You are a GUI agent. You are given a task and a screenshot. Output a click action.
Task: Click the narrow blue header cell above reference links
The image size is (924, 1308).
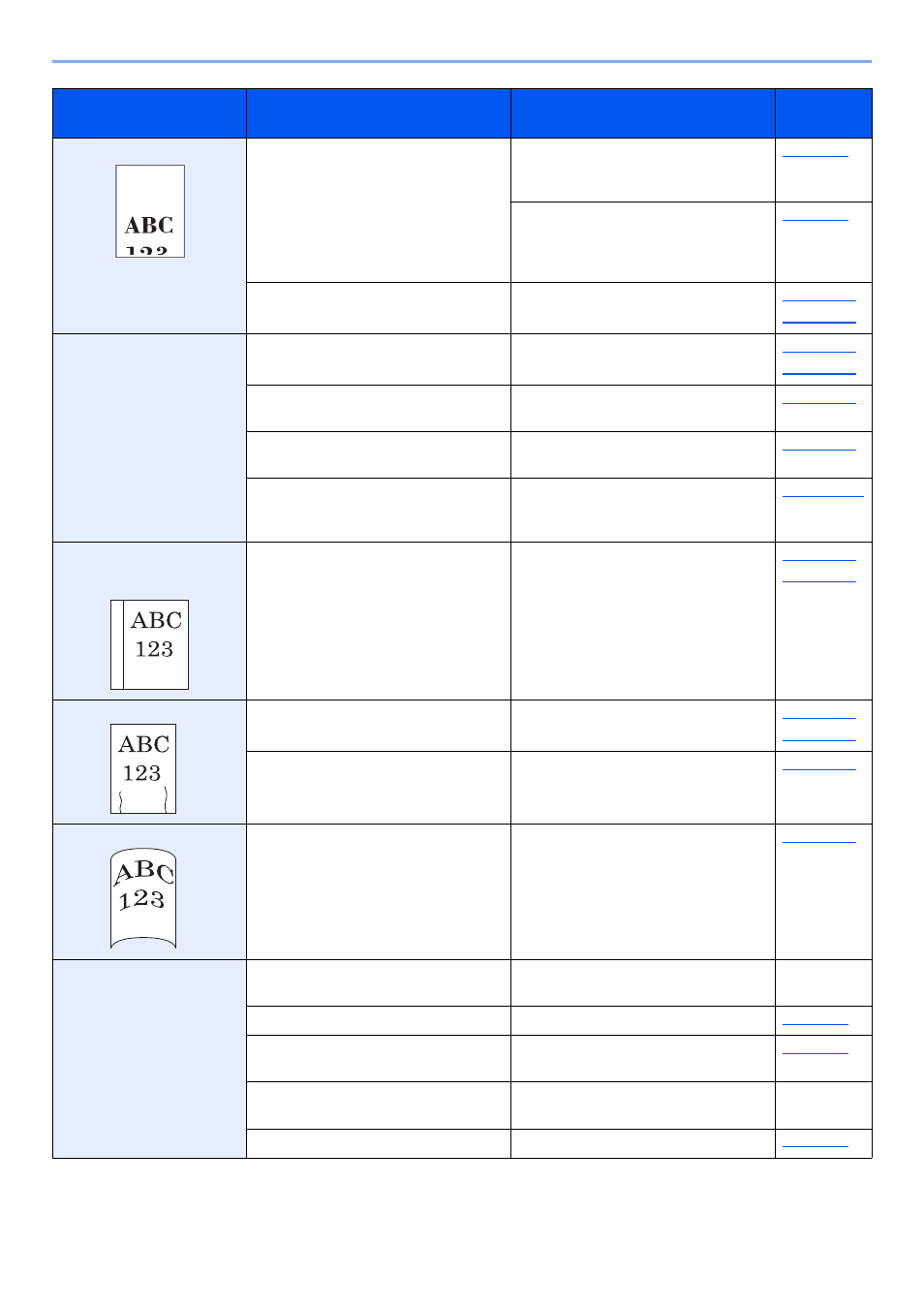[x=823, y=113]
